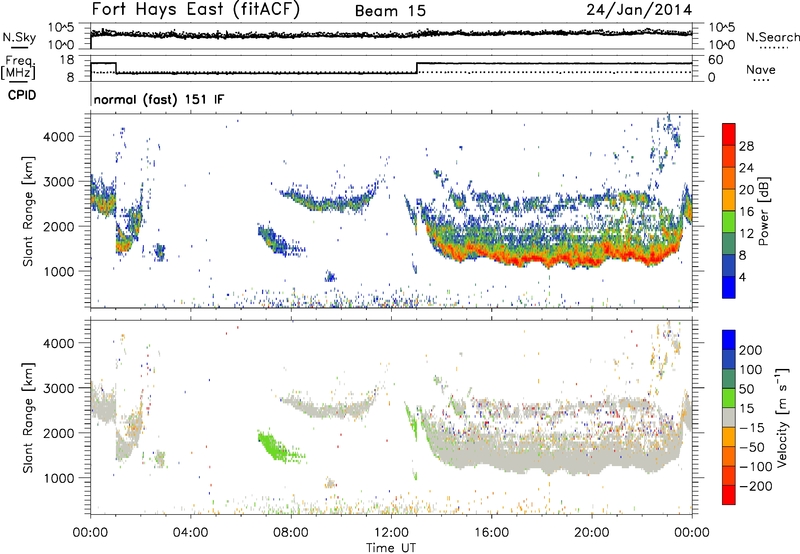This screenshot has height=554, width=800.
Task: Click the frequency step-up near 13:00 UT
Action: pos(417,68)
